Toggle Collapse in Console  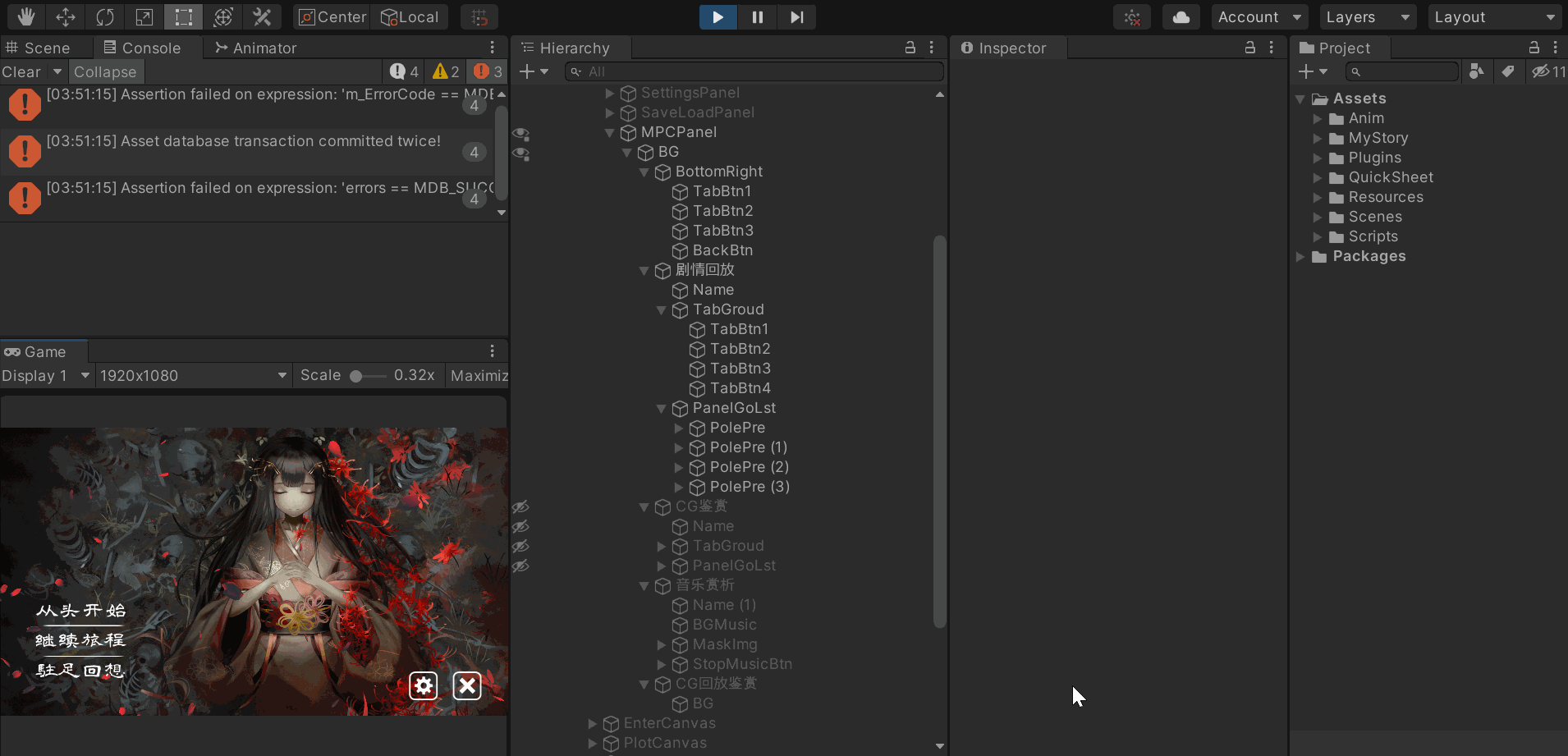click(x=105, y=71)
